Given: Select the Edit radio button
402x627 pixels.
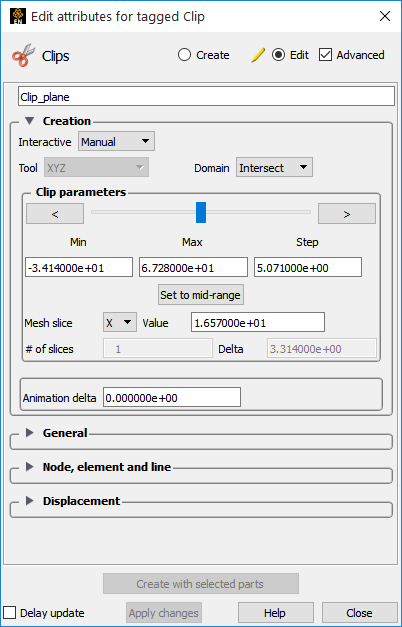Looking at the screenshot, I should click(x=278, y=55).
